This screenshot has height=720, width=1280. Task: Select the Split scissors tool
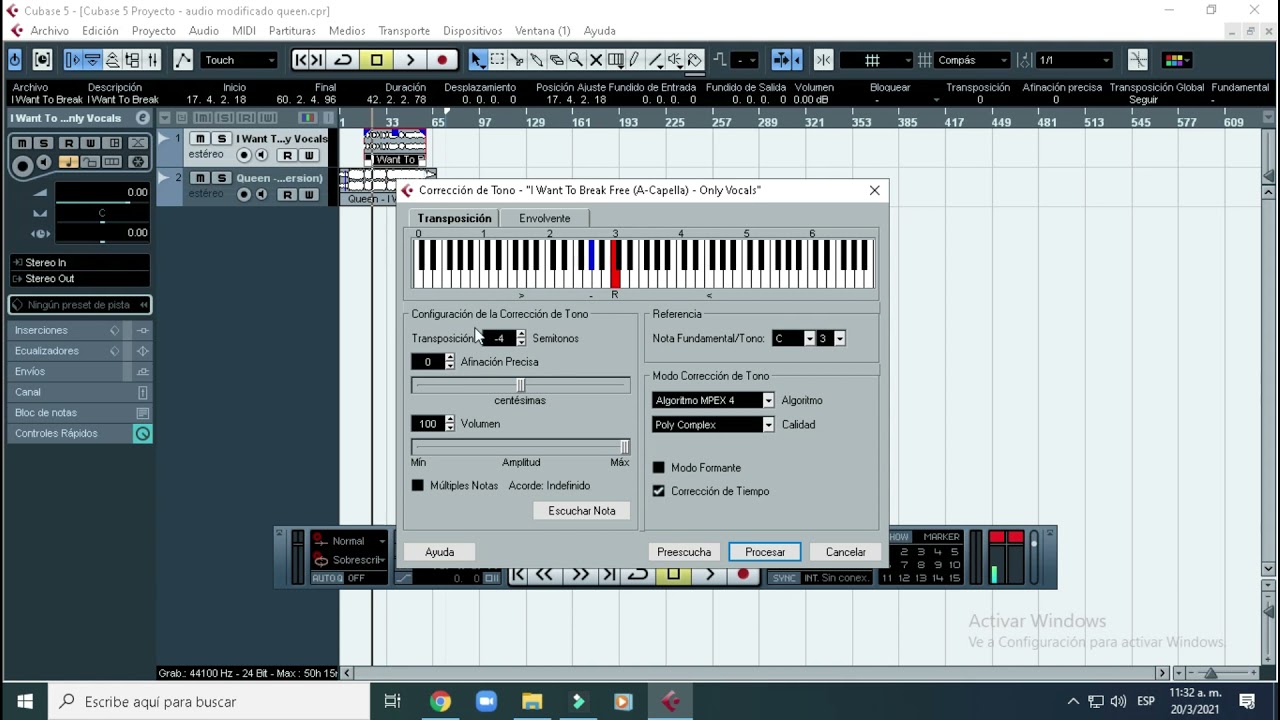[517, 60]
